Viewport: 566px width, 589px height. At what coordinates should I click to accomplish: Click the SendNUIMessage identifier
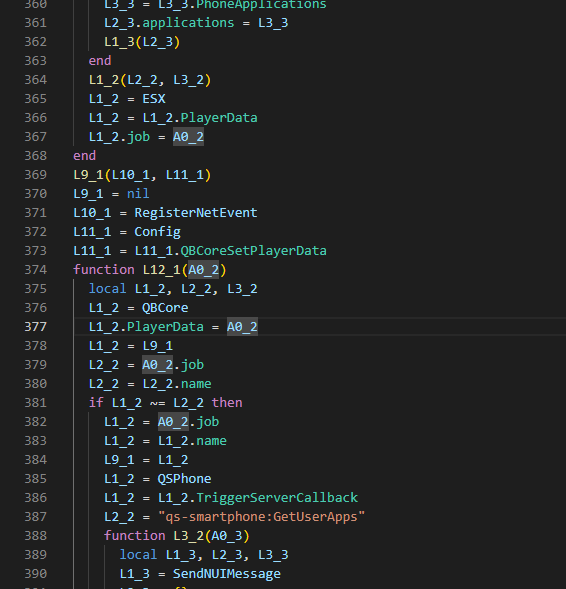[226, 573]
